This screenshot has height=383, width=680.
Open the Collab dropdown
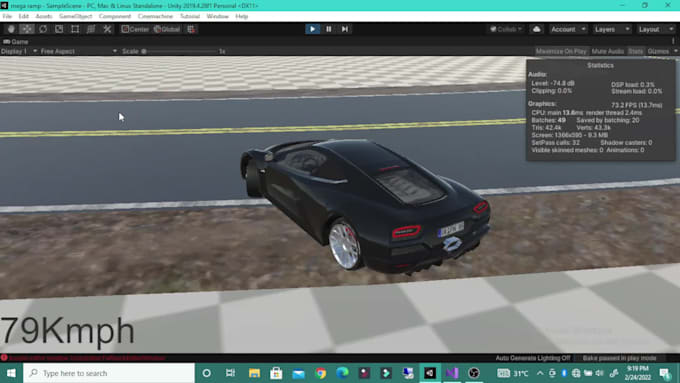tap(506, 29)
